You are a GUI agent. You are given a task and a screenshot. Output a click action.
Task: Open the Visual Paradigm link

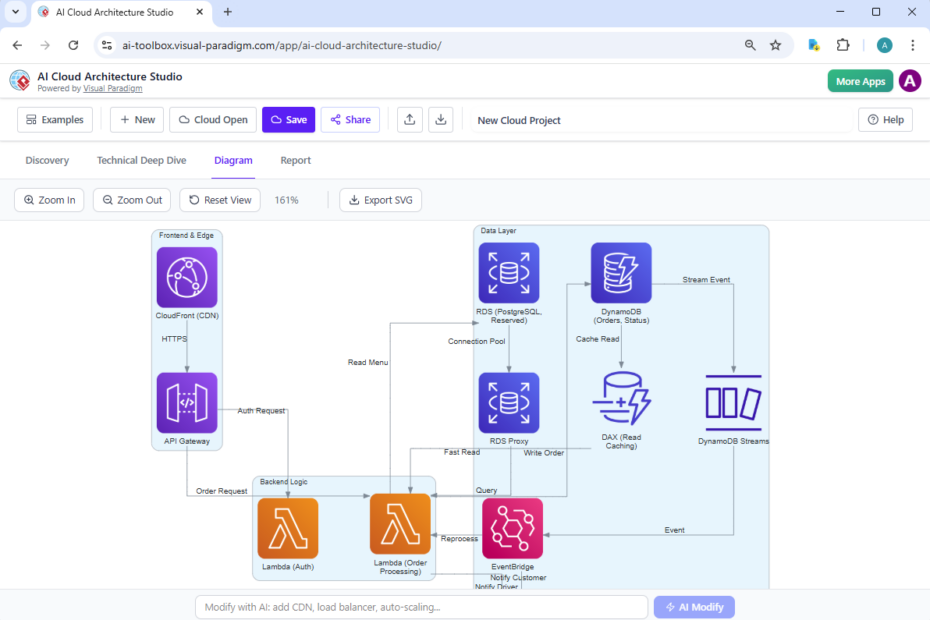click(x=112, y=88)
